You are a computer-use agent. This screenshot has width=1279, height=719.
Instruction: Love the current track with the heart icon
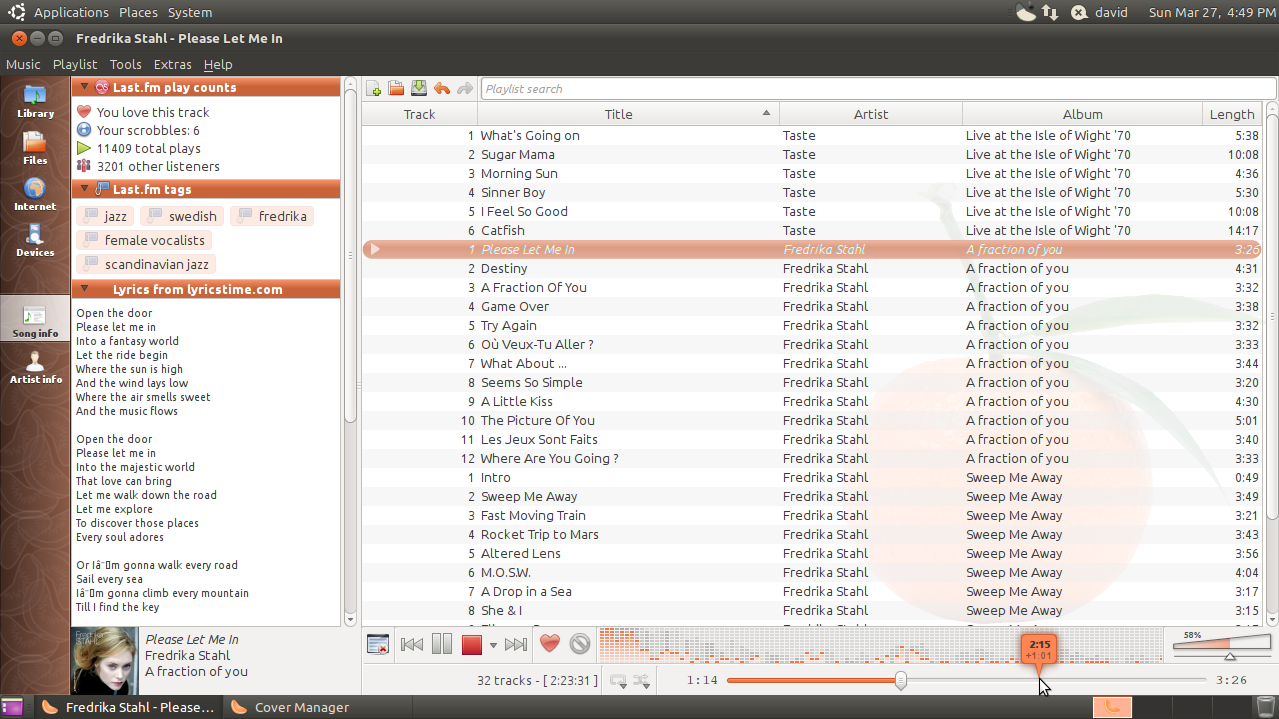pos(549,644)
